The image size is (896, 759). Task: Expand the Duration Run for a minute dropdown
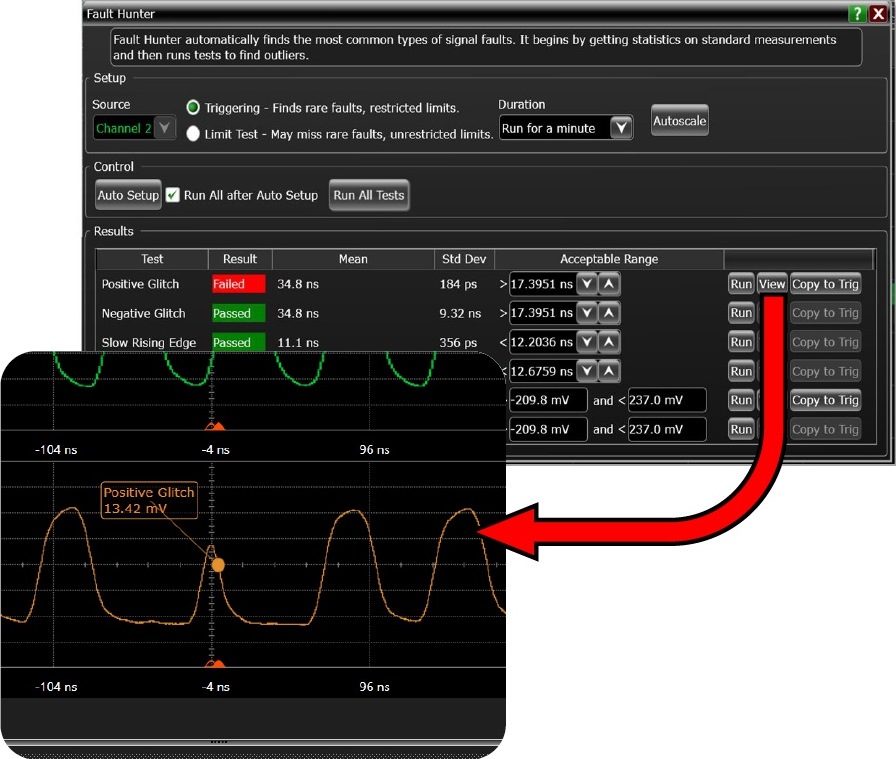621,128
